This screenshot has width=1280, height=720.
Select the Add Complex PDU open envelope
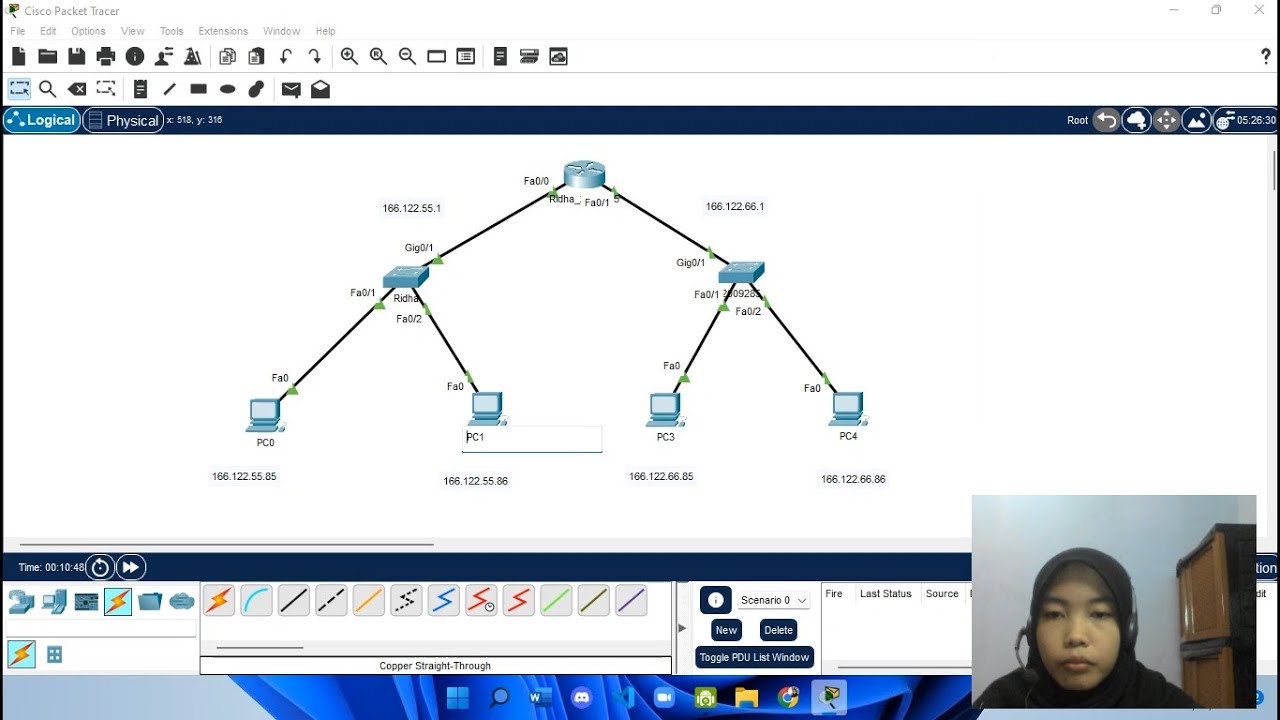320,89
